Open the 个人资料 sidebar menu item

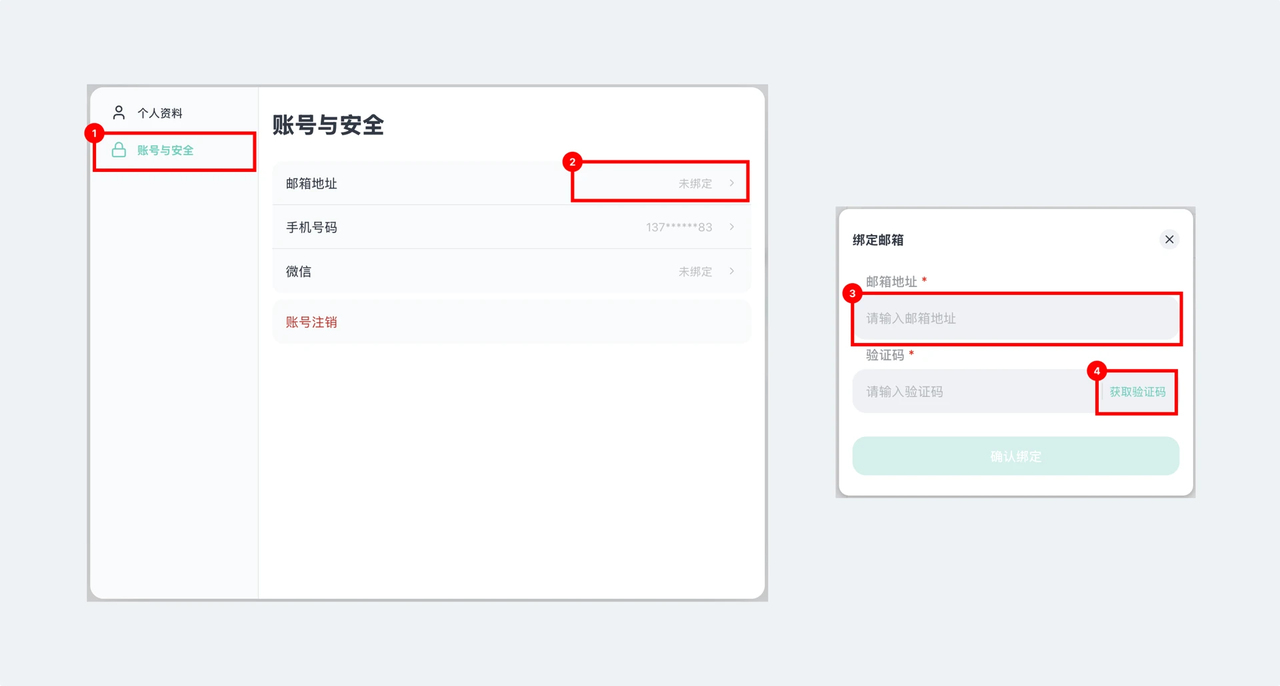(x=160, y=114)
